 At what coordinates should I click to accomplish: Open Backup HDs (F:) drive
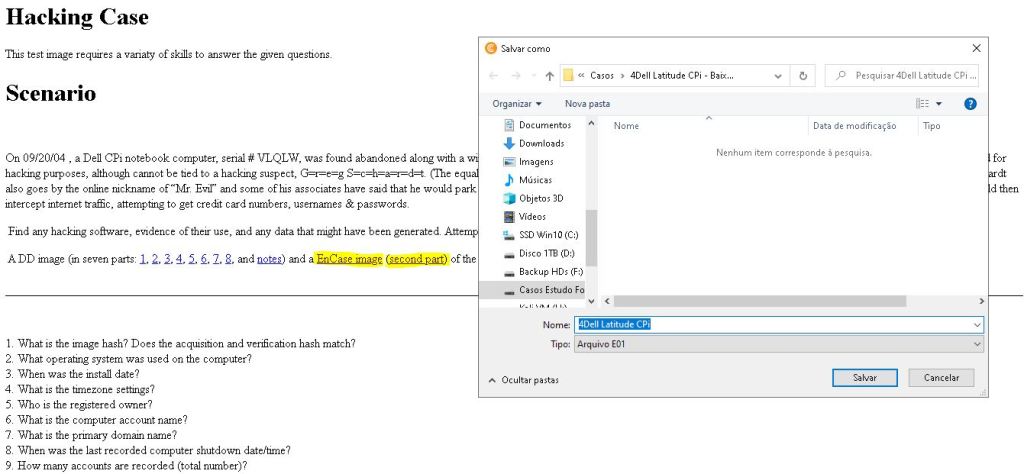pyautogui.click(x=549, y=272)
